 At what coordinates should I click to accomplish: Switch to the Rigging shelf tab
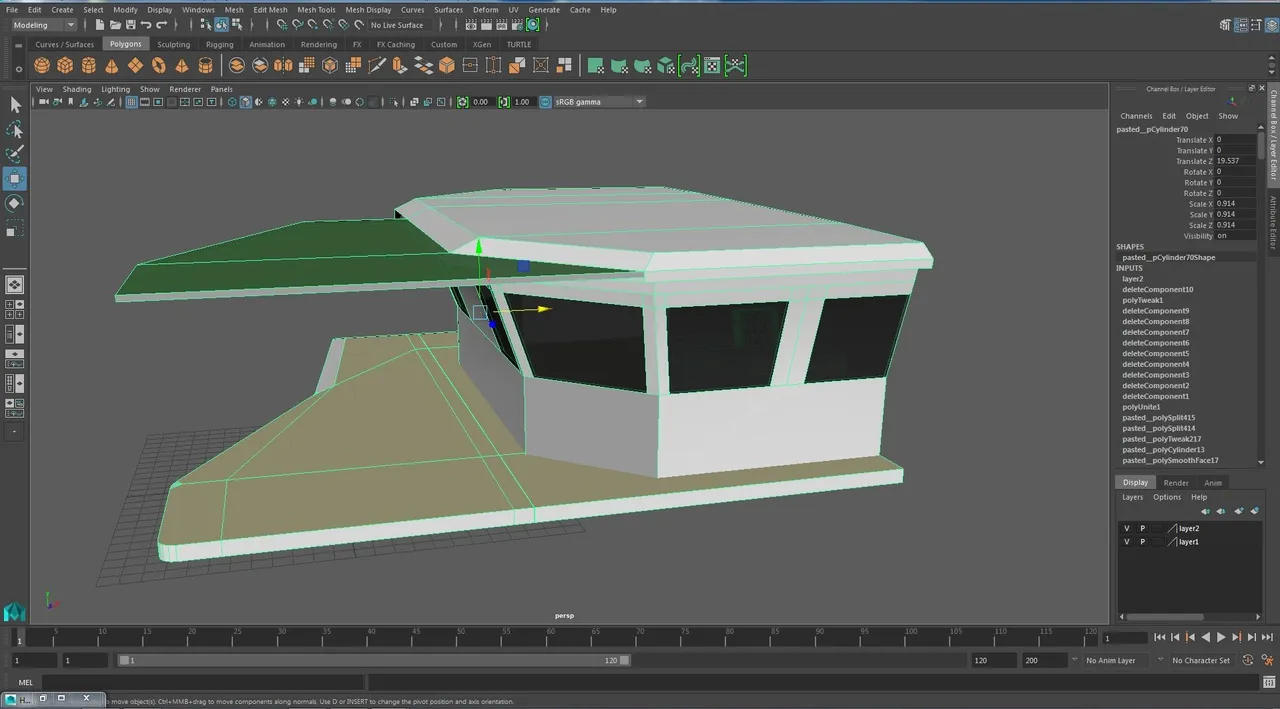click(x=219, y=44)
